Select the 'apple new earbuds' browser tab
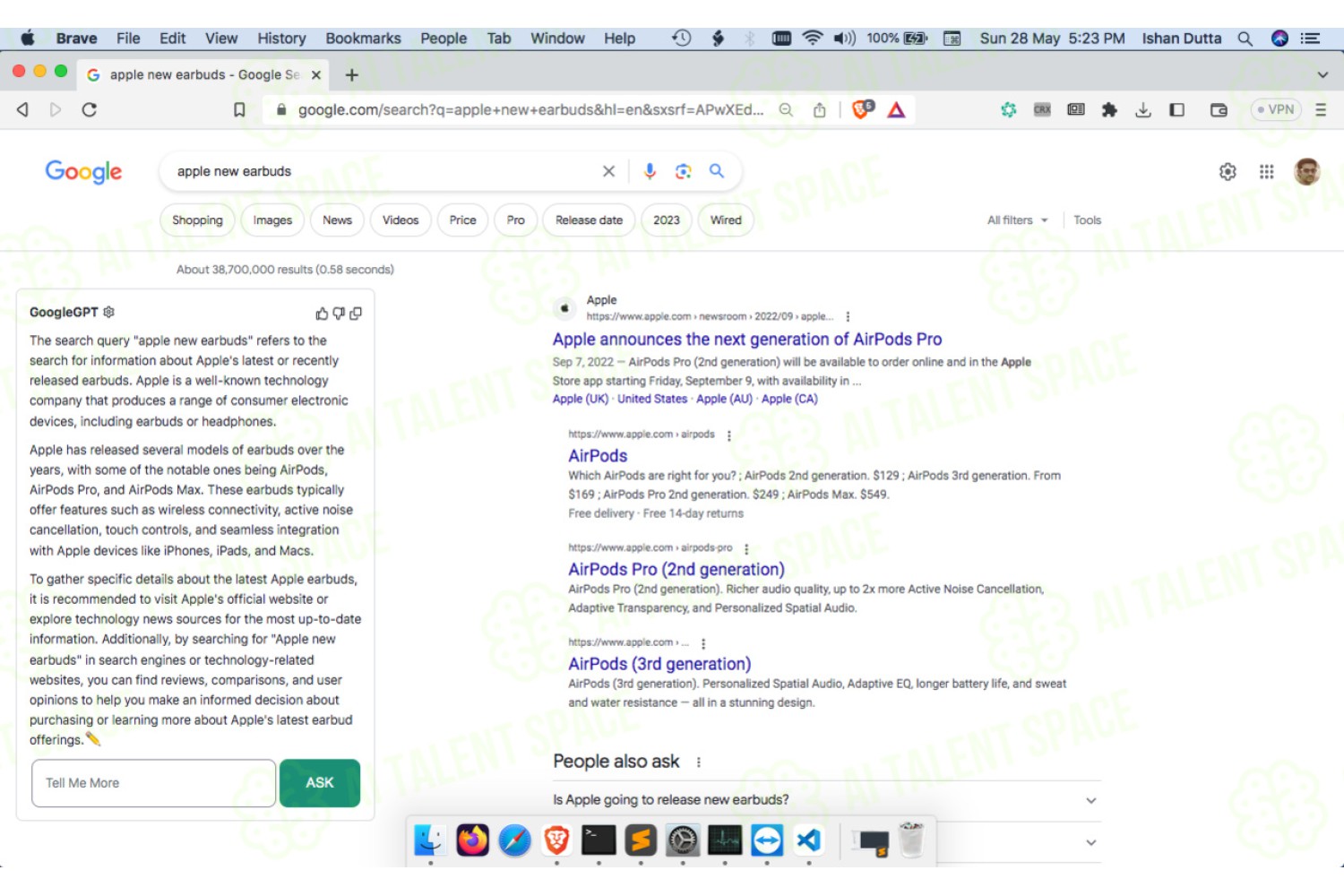 (x=203, y=75)
